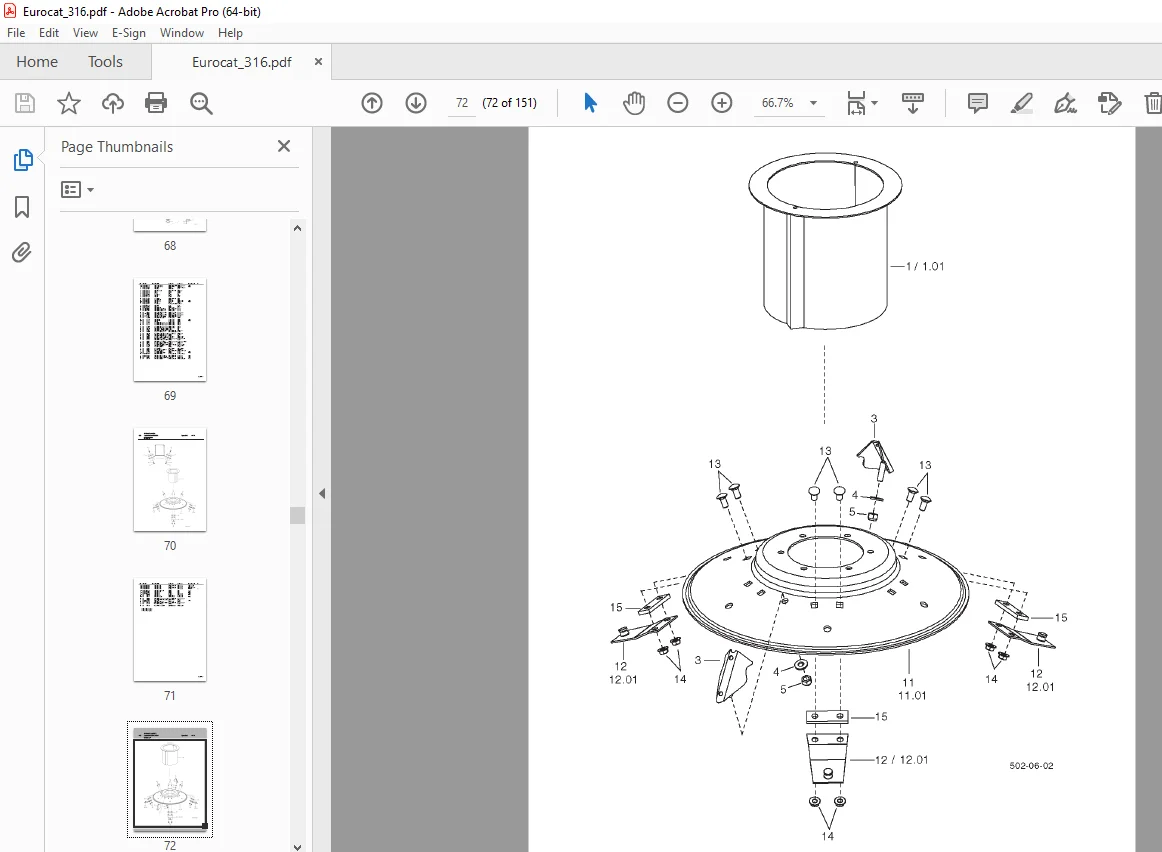1162x852 pixels.
Task: Open the Find text magnifier tool
Action: click(x=201, y=103)
